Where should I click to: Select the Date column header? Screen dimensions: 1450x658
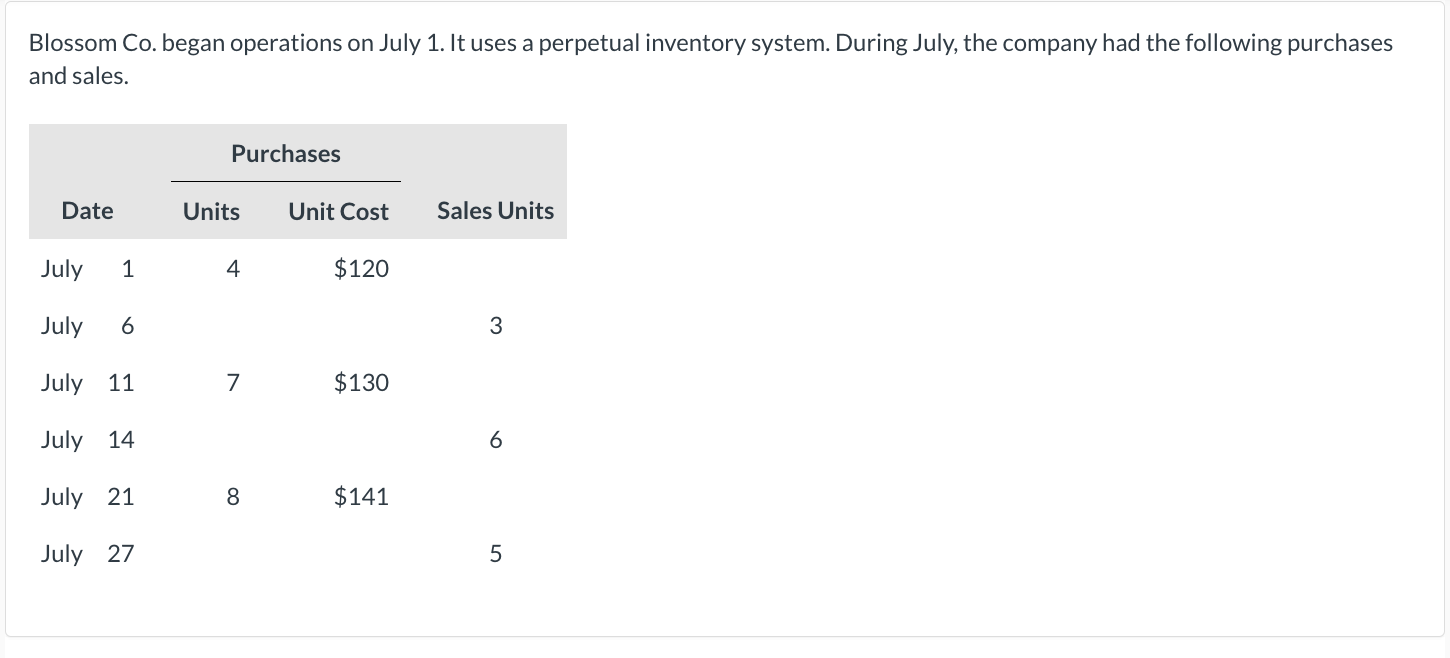87,211
